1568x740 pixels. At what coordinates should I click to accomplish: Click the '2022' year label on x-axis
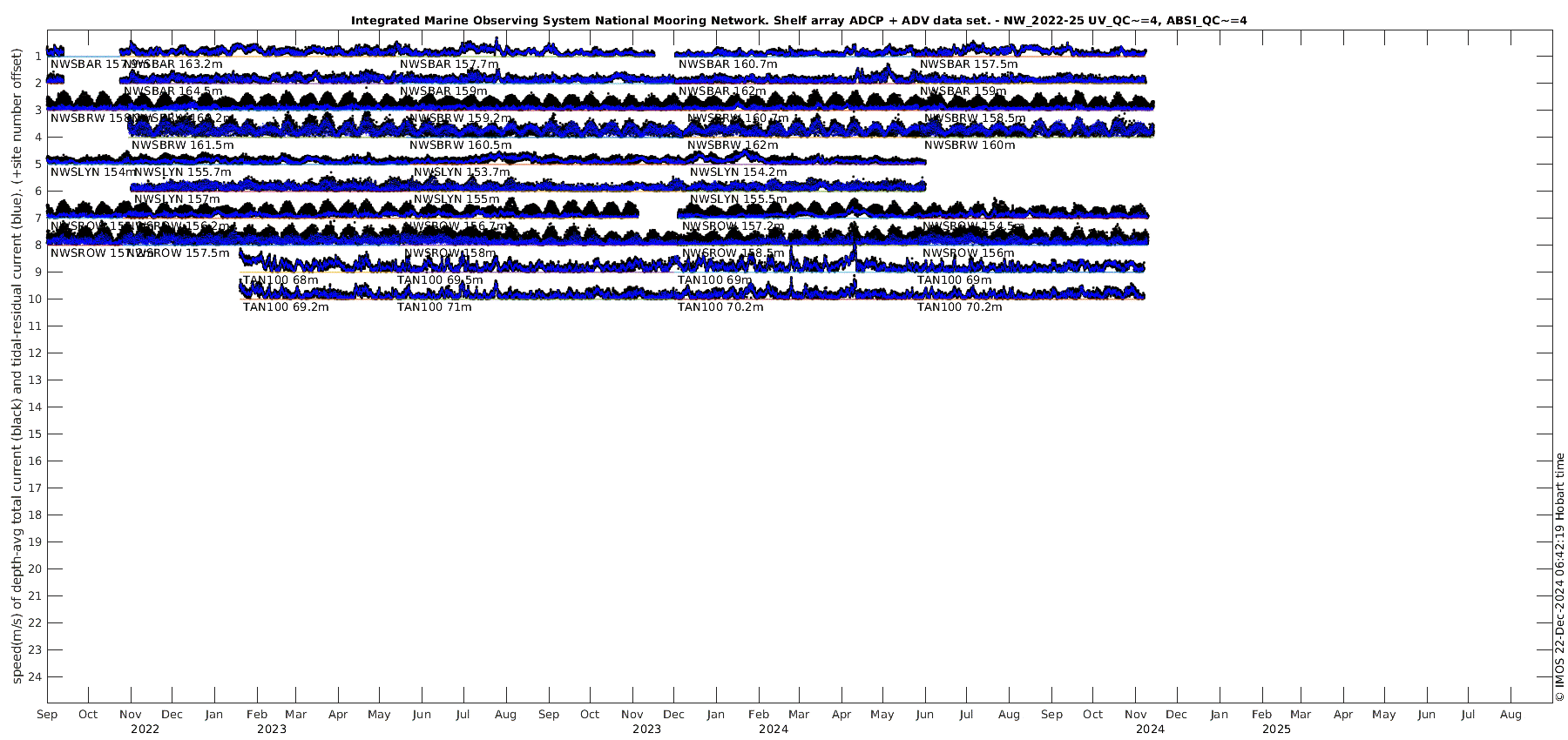point(145,730)
